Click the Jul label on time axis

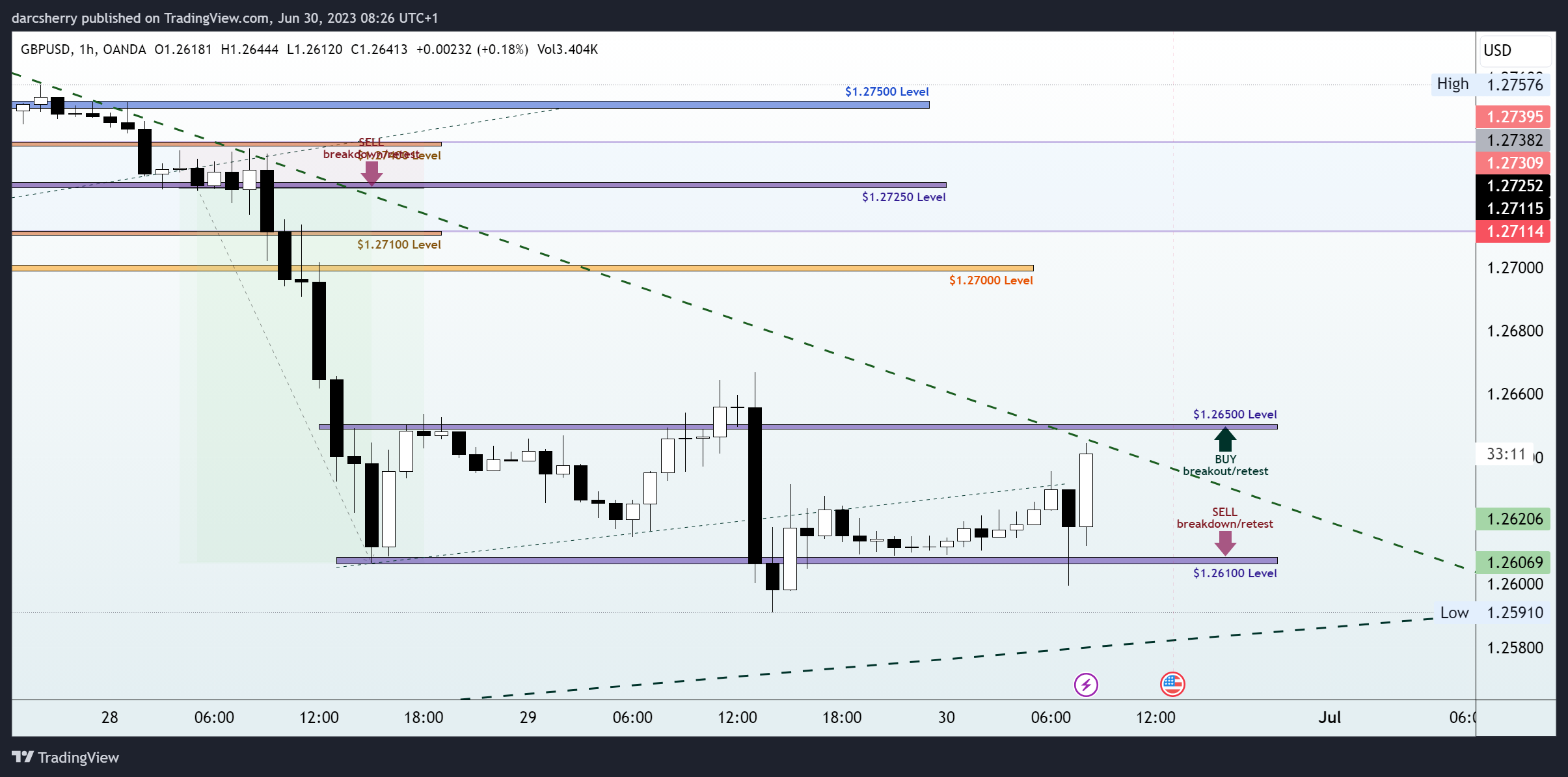click(1330, 718)
